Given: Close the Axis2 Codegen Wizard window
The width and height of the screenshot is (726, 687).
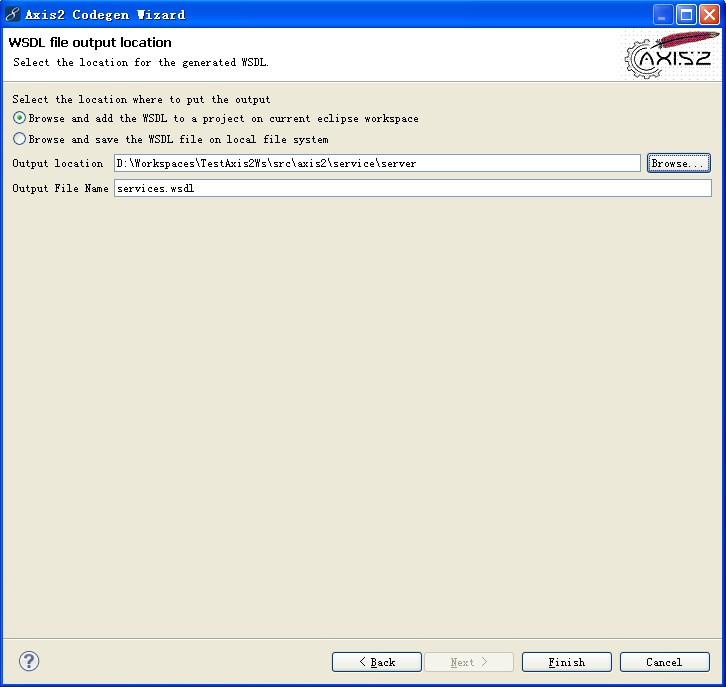Looking at the screenshot, I should (x=709, y=15).
